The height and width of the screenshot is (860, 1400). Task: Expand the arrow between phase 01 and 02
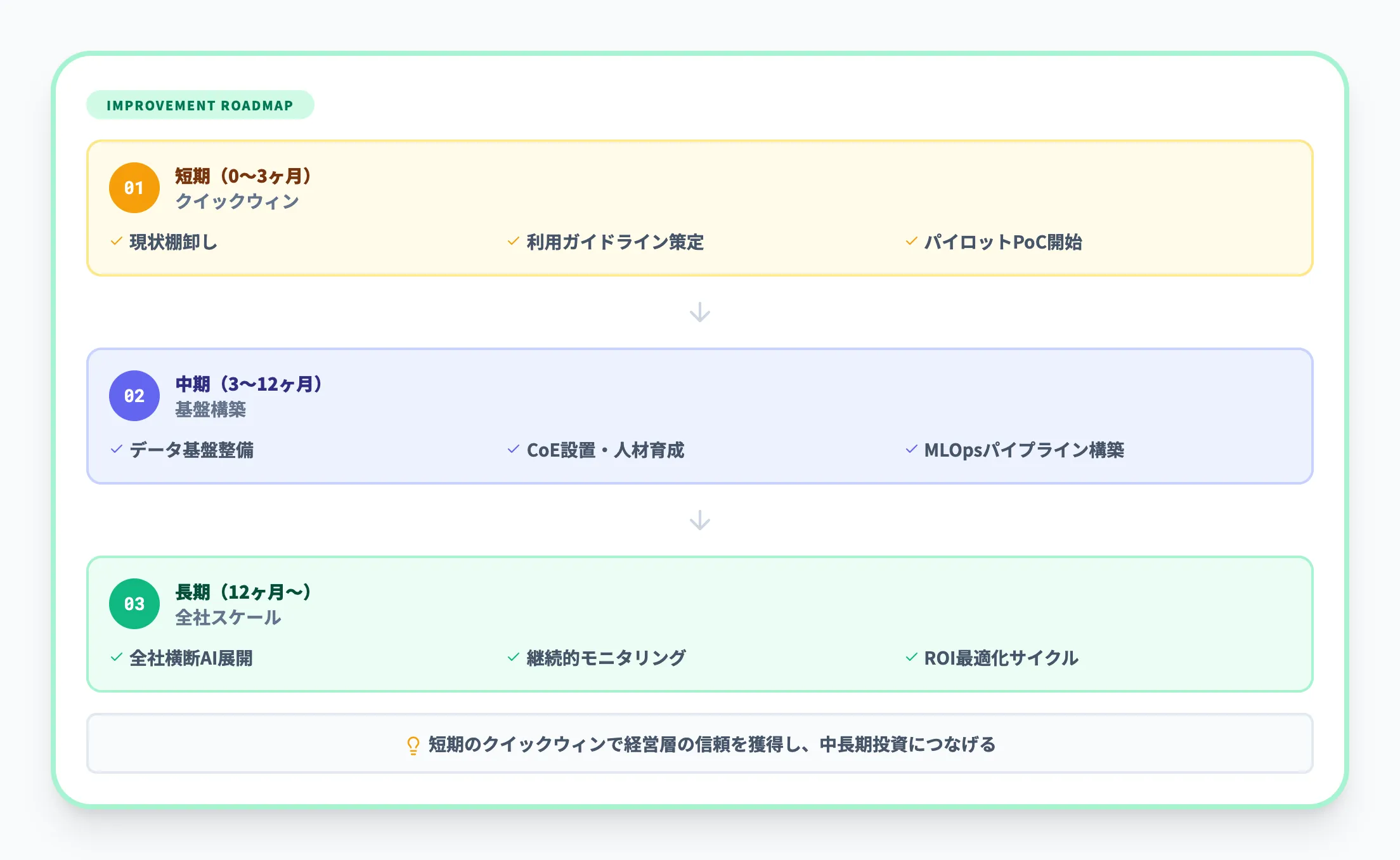tap(699, 311)
